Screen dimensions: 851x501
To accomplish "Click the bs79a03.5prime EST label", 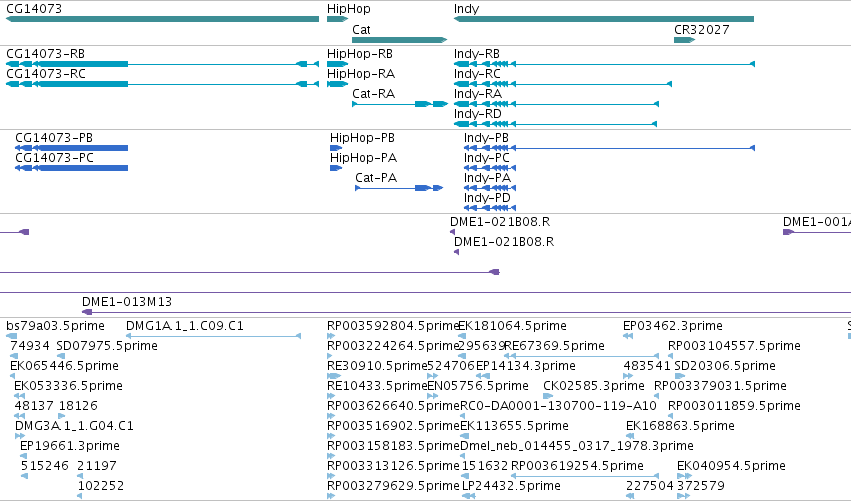I will click(x=55, y=326).
